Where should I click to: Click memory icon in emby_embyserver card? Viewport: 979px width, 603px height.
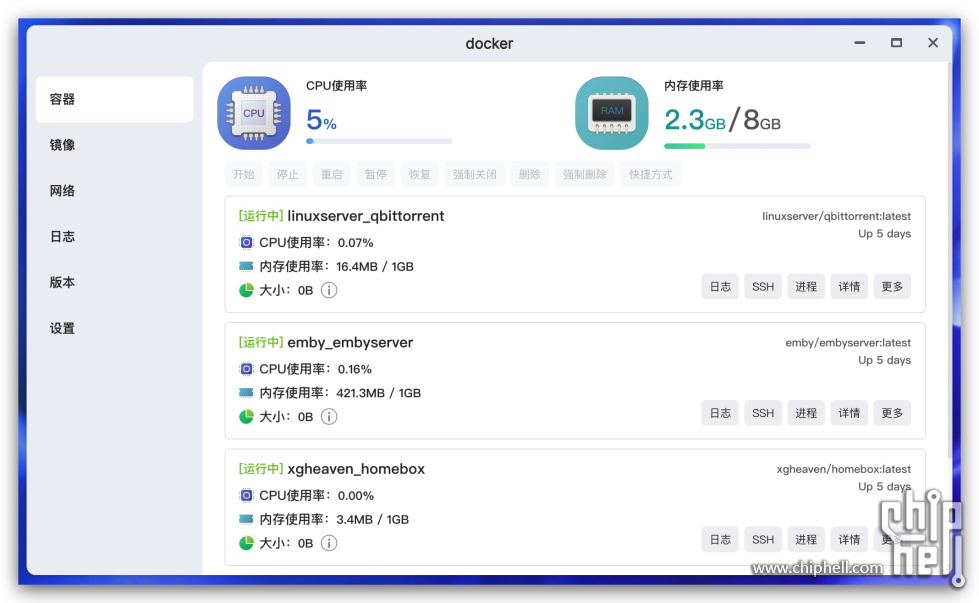[x=246, y=393]
